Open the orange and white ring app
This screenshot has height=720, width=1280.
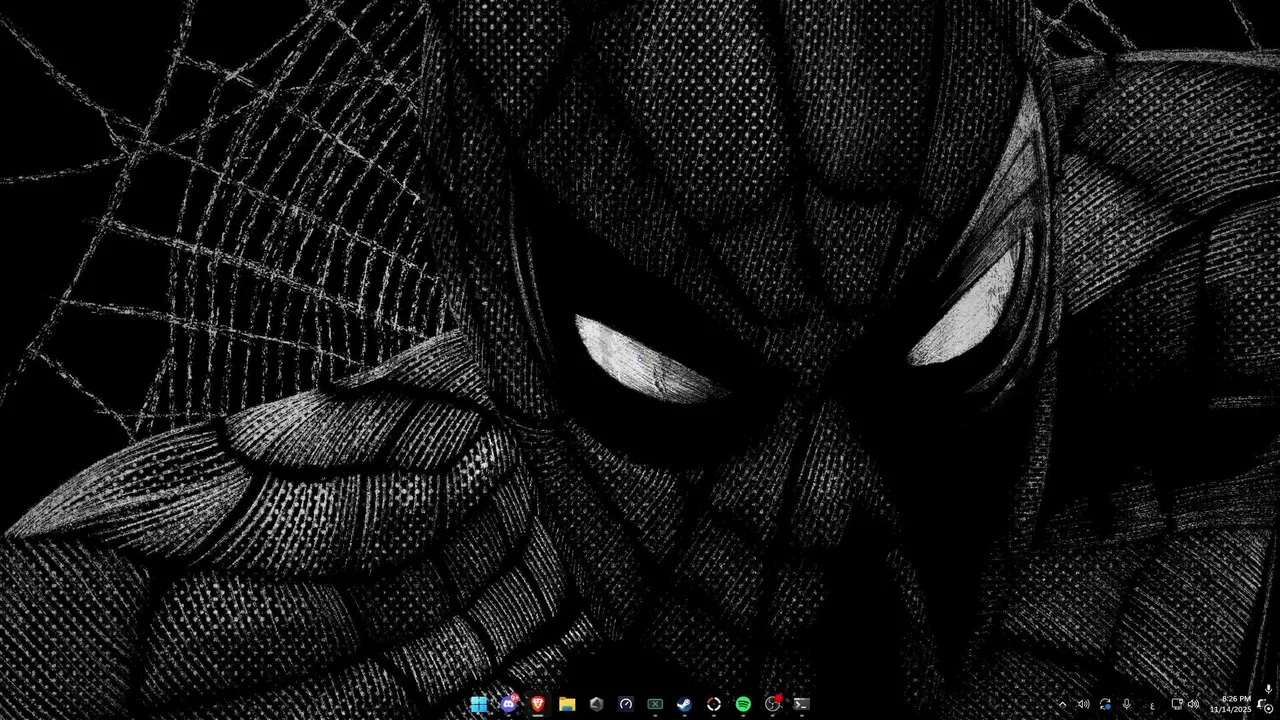click(x=714, y=704)
